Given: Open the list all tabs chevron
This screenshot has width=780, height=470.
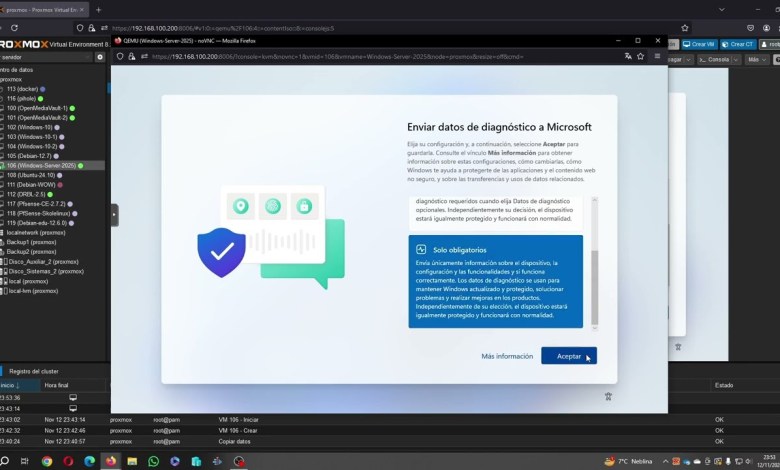Looking at the screenshot, I should (x=722, y=9).
